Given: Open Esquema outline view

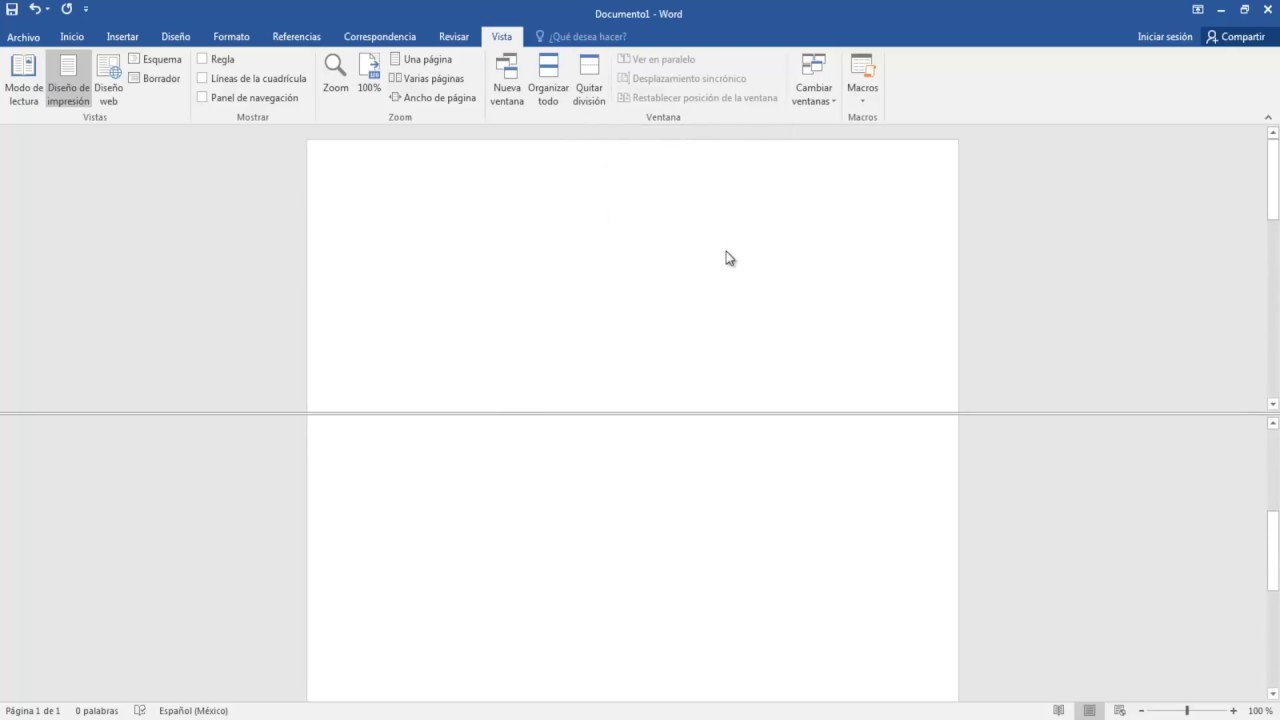Looking at the screenshot, I should [155, 59].
